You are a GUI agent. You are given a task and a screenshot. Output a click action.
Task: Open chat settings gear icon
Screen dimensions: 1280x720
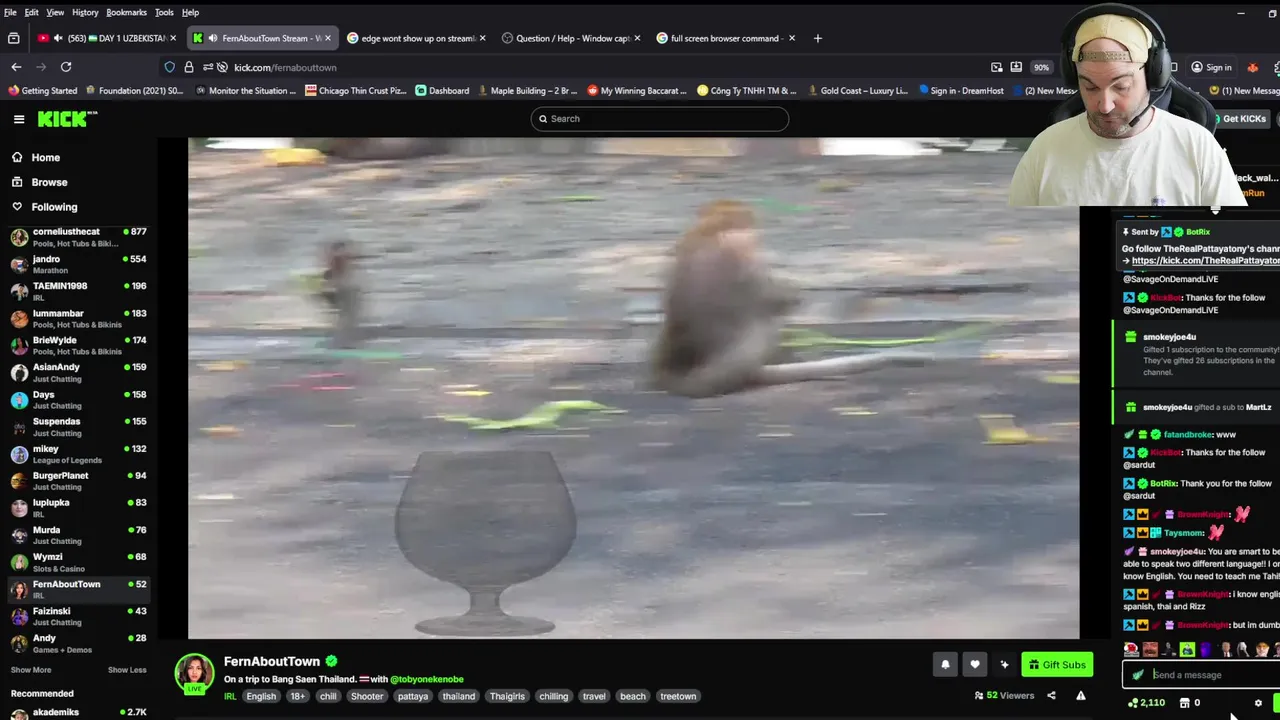(1258, 703)
